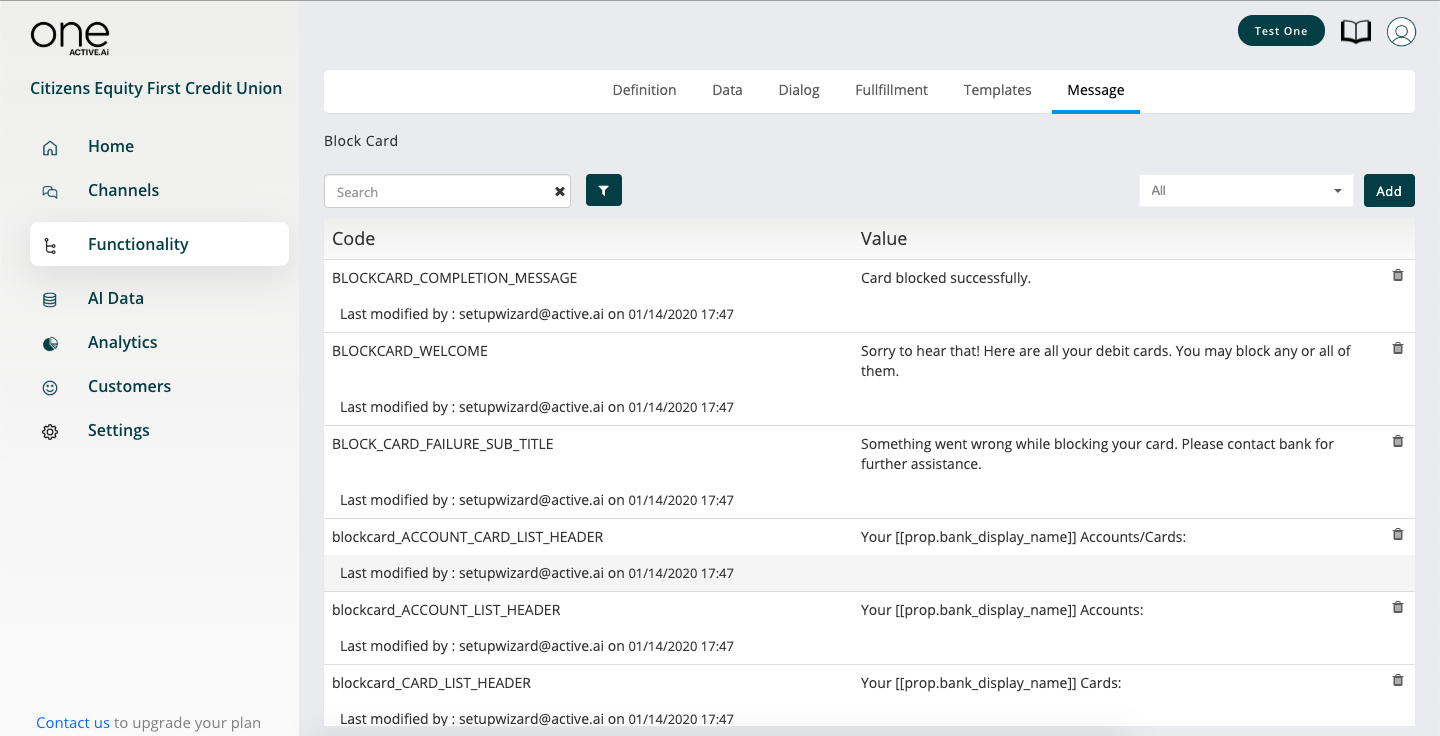Delete blockcard_CARD_LIST_HEADER using trash icon
The height and width of the screenshot is (736, 1440).
click(x=1398, y=680)
